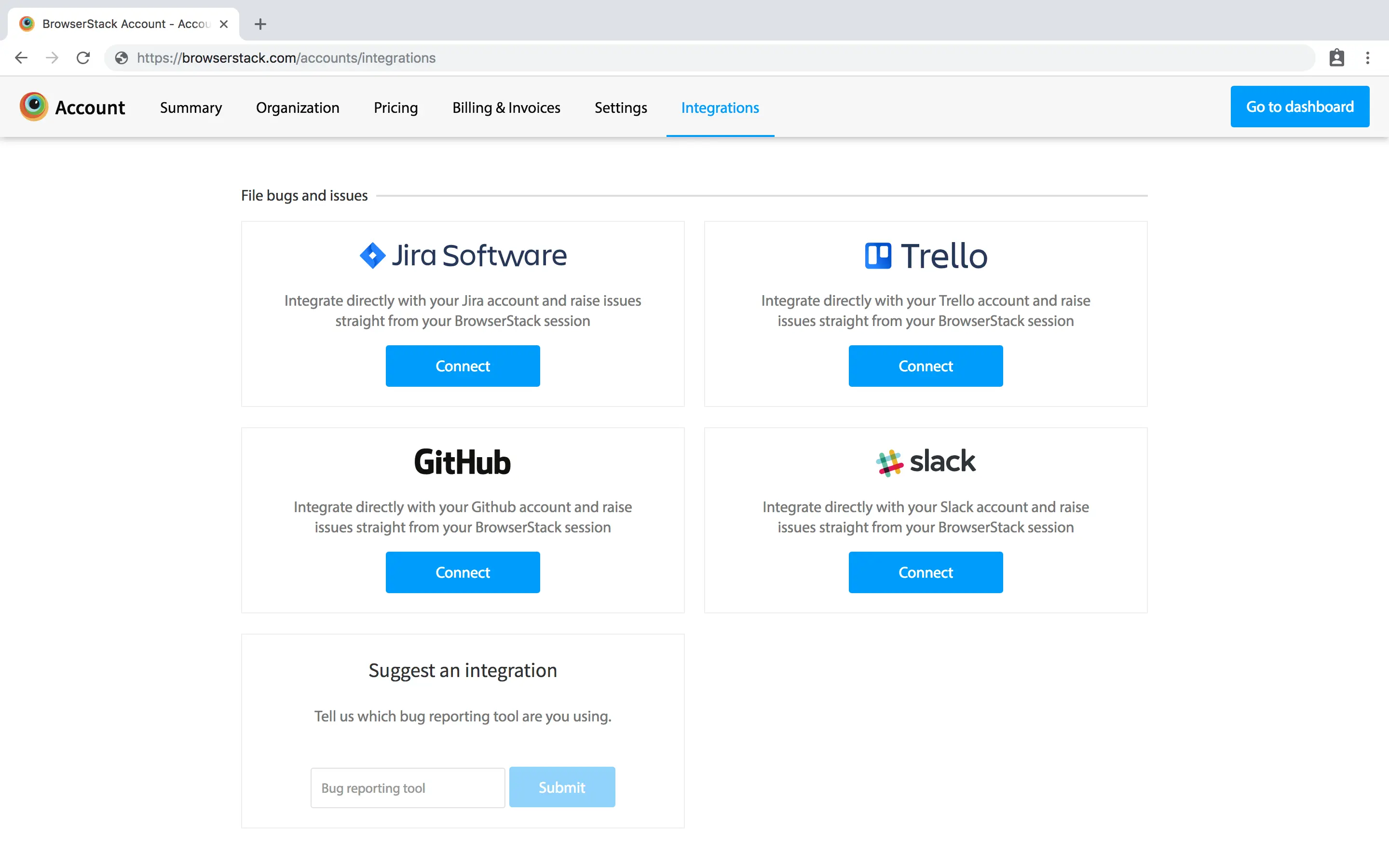Connect the GitHub integration
The image size is (1389, 868).
coord(463,572)
